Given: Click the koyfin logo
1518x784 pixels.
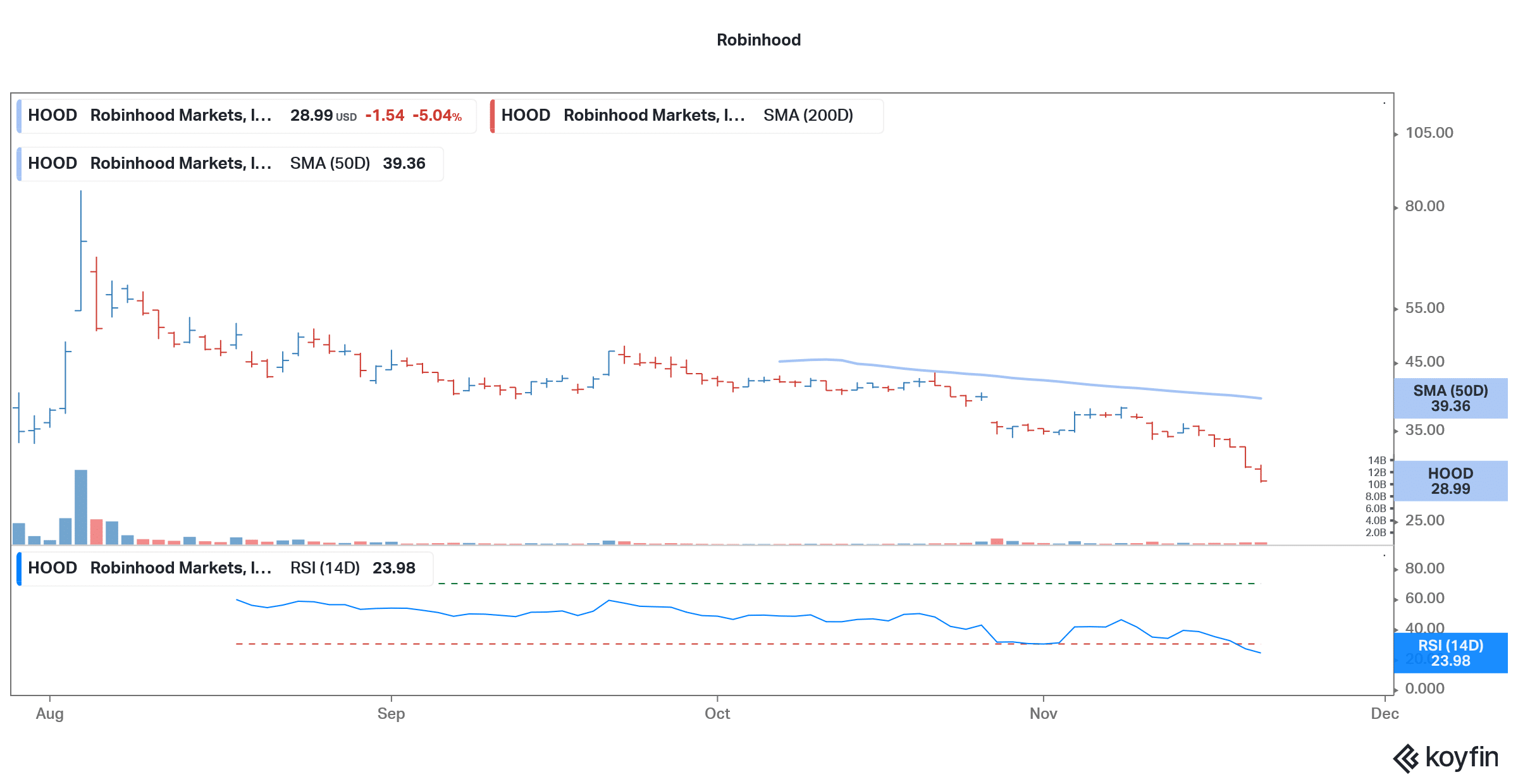Looking at the screenshot, I should point(1446,758).
